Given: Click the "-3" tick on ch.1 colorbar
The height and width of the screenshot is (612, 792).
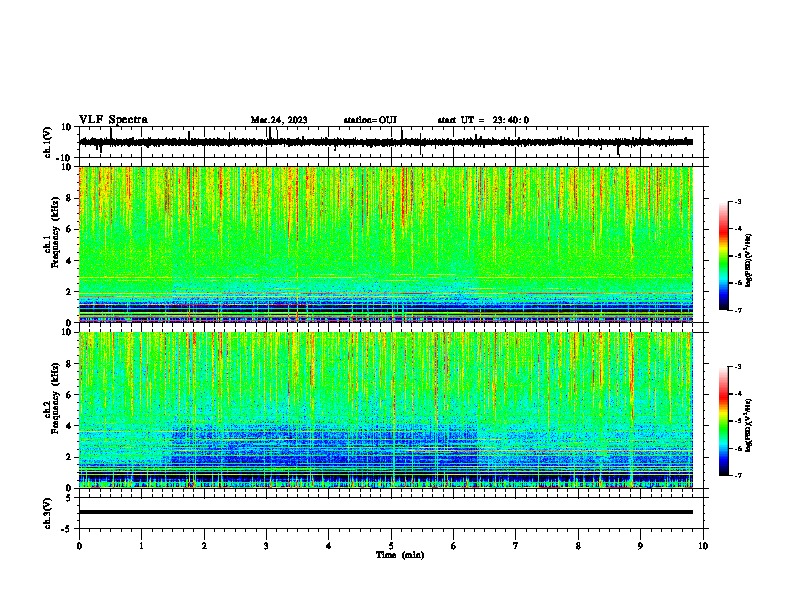Looking at the screenshot, I should (738, 201).
